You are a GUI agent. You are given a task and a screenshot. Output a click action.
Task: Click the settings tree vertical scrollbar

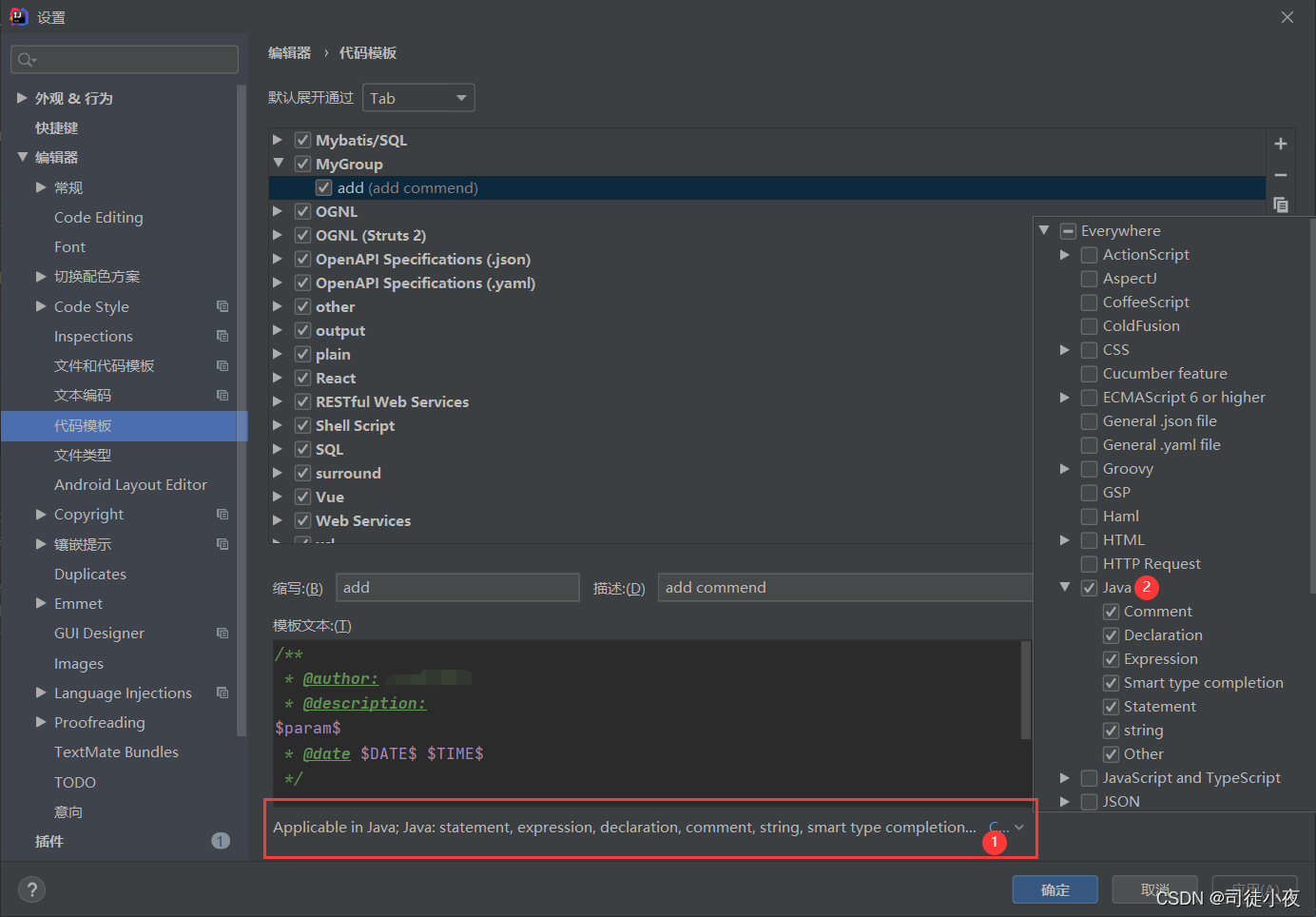(242, 409)
